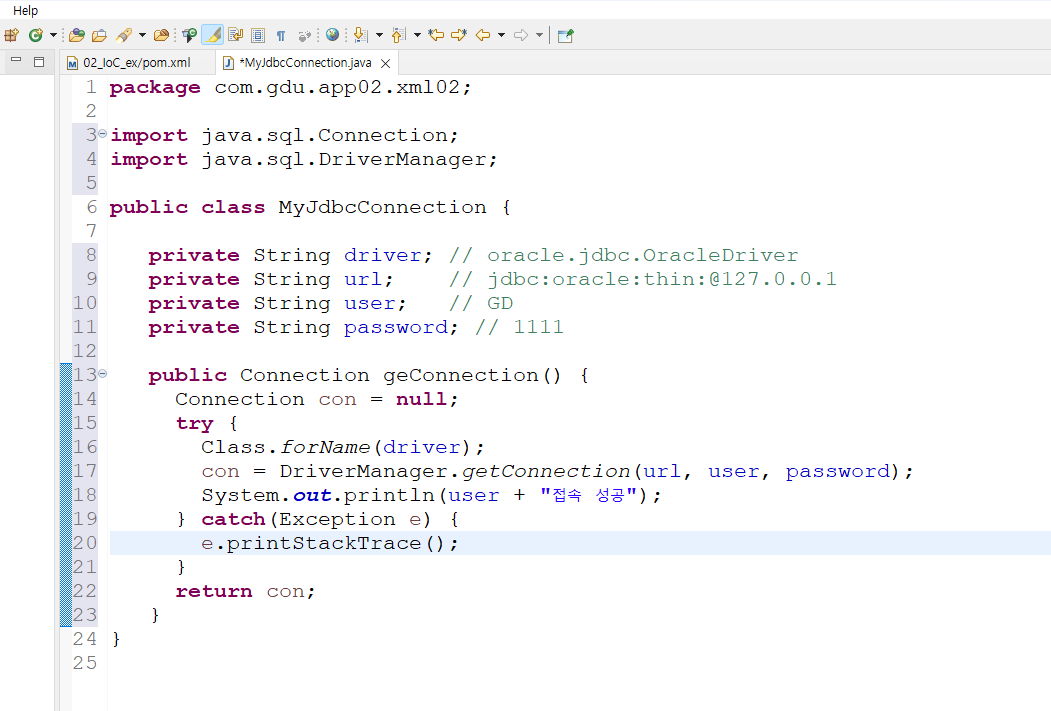
Task: Click line number 24 in gutter
Action: tap(85, 639)
